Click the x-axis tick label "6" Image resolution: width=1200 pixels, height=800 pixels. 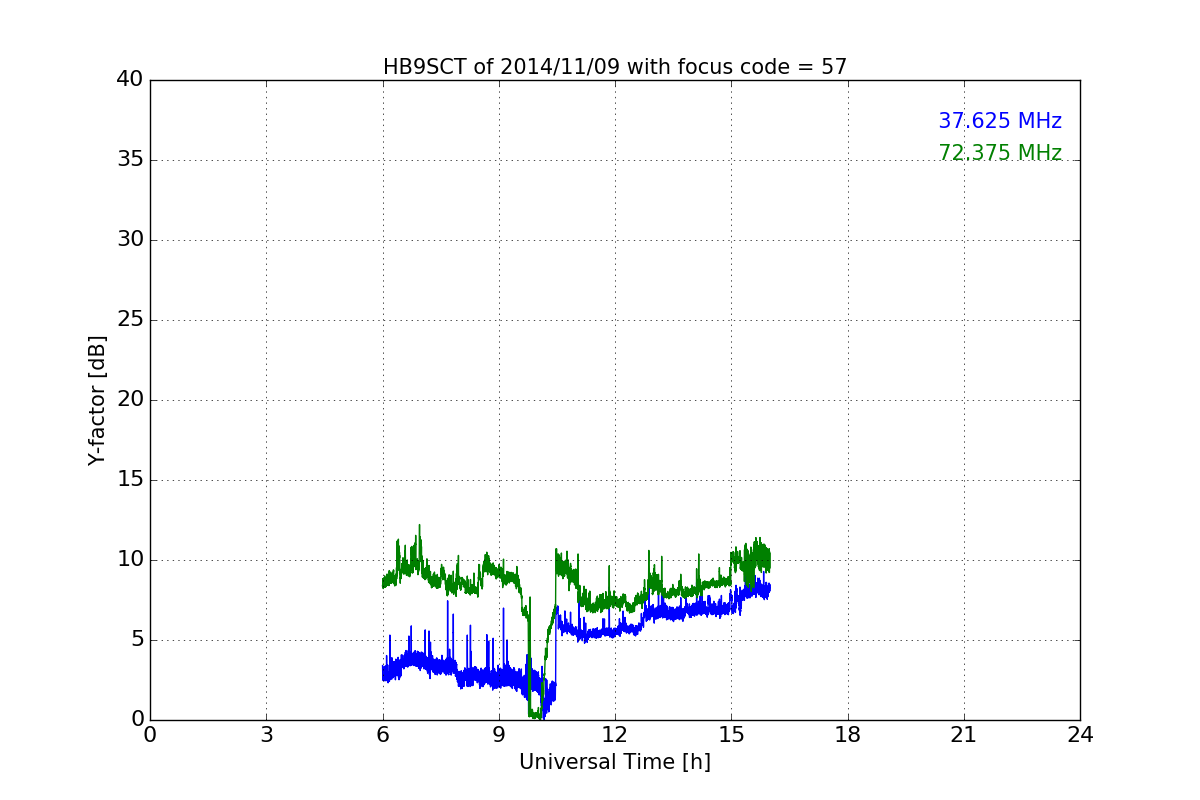tap(383, 735)
